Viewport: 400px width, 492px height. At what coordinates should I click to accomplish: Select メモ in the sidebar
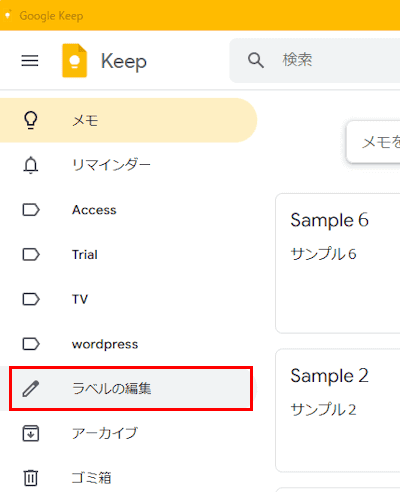[x=128, y=120]
